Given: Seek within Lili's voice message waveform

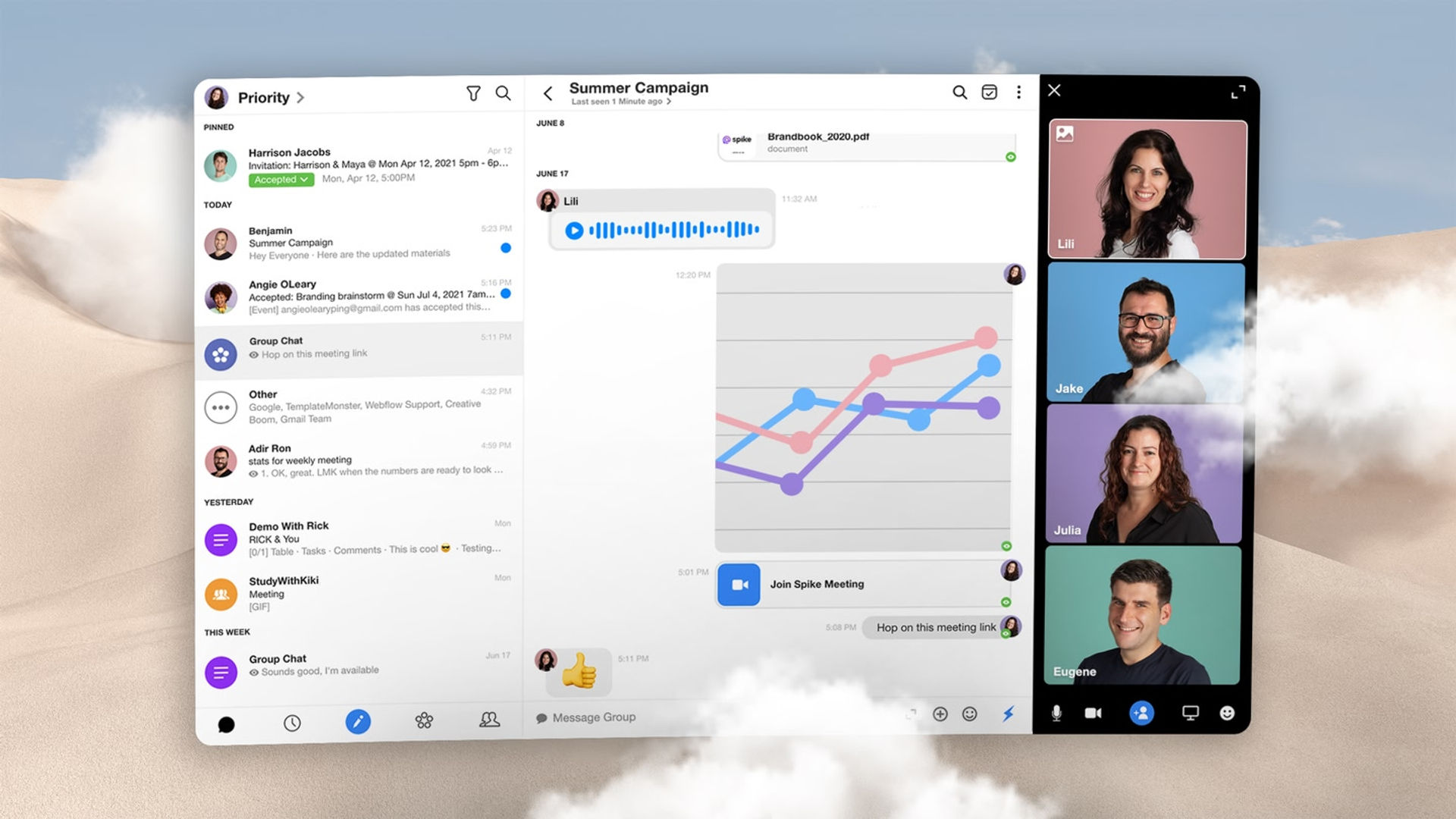Looking at the screenshot, I should (674, 230).
